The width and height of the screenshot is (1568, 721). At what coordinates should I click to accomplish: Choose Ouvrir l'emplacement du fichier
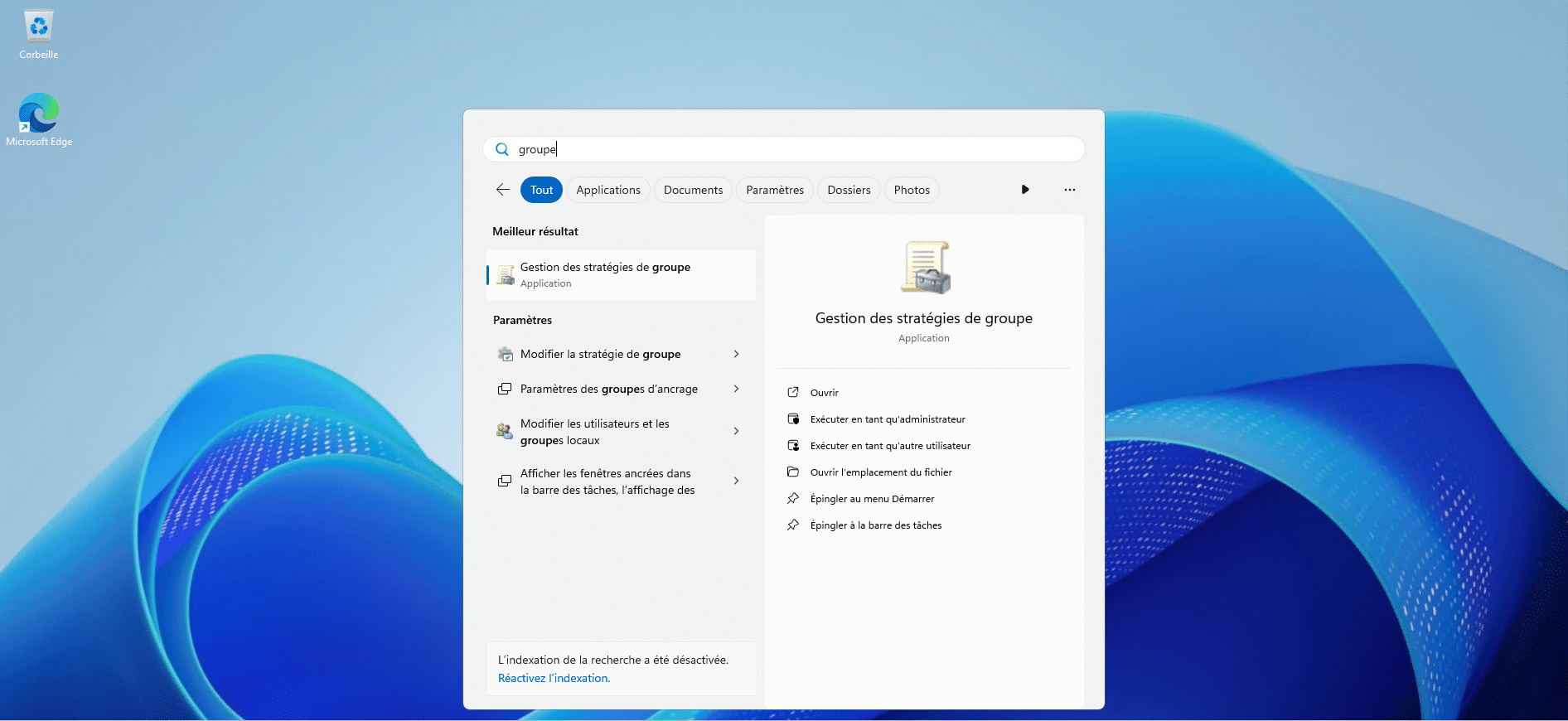[880, 472]
